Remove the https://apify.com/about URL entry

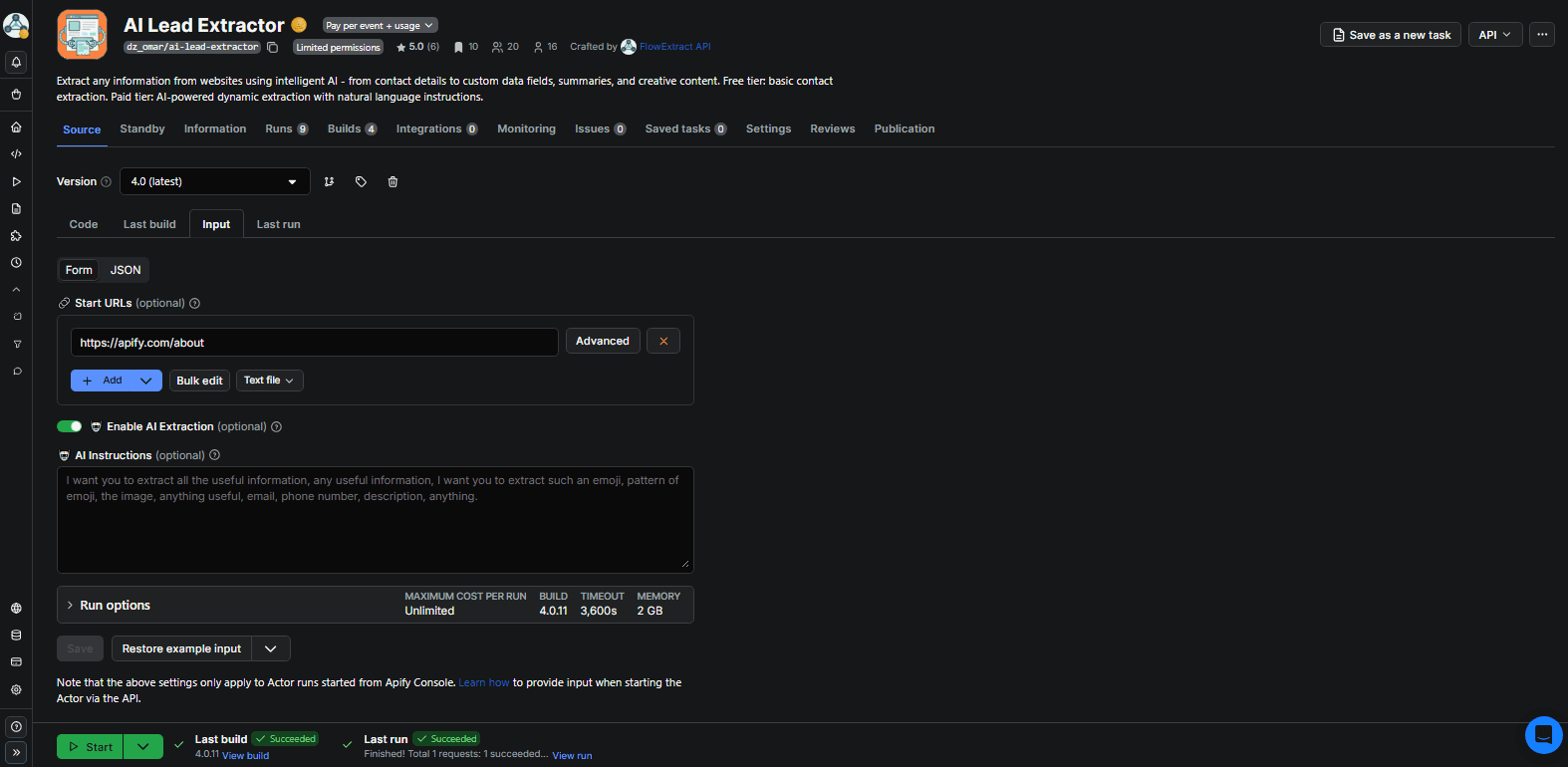[x=663, y=341]
